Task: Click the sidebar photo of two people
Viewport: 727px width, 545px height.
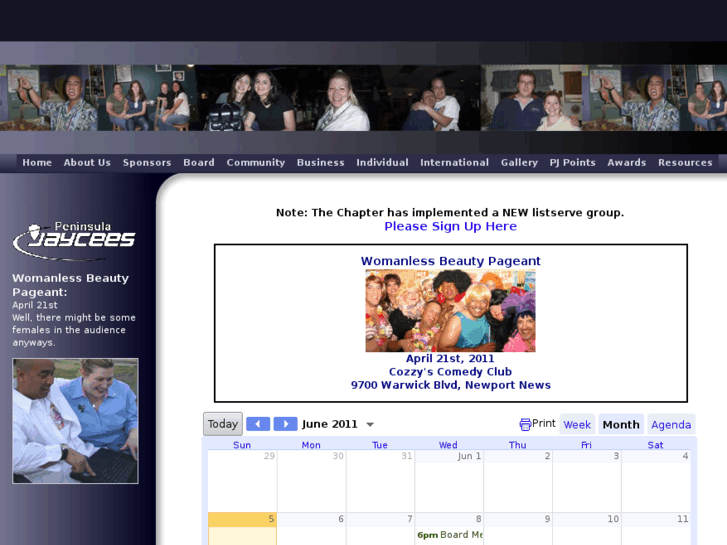Action: pyautogui.click(x=75, y=421)
